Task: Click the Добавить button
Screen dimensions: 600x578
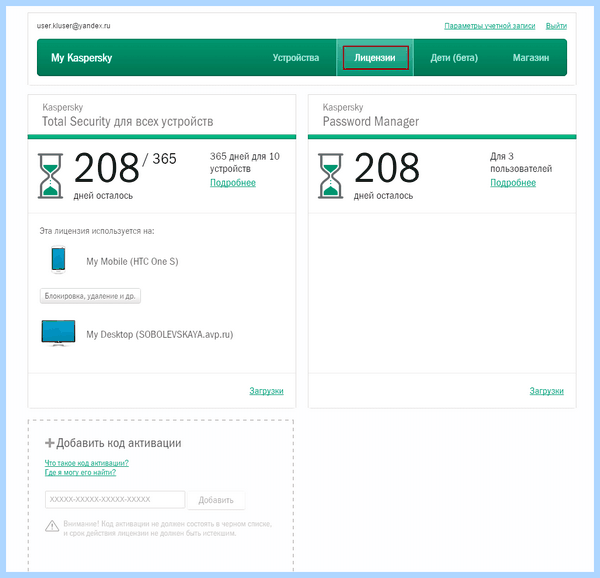Action: coord(216,500)
